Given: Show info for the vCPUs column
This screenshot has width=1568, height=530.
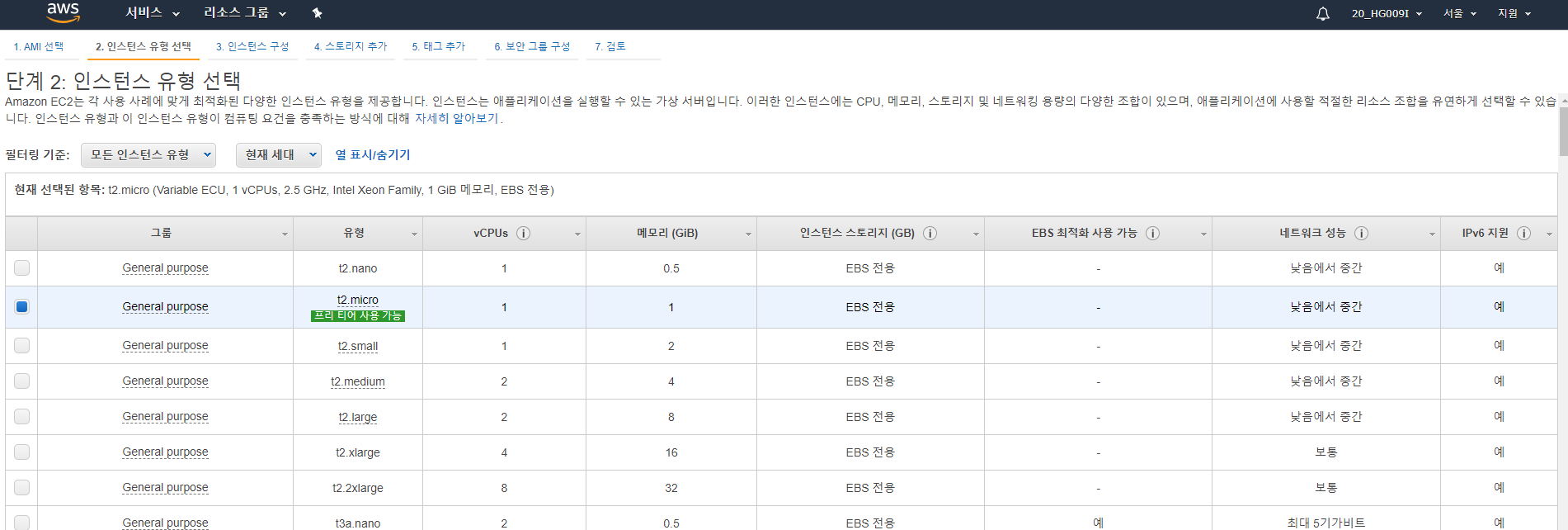Looking at the screenshot, I should click(523, 234).
